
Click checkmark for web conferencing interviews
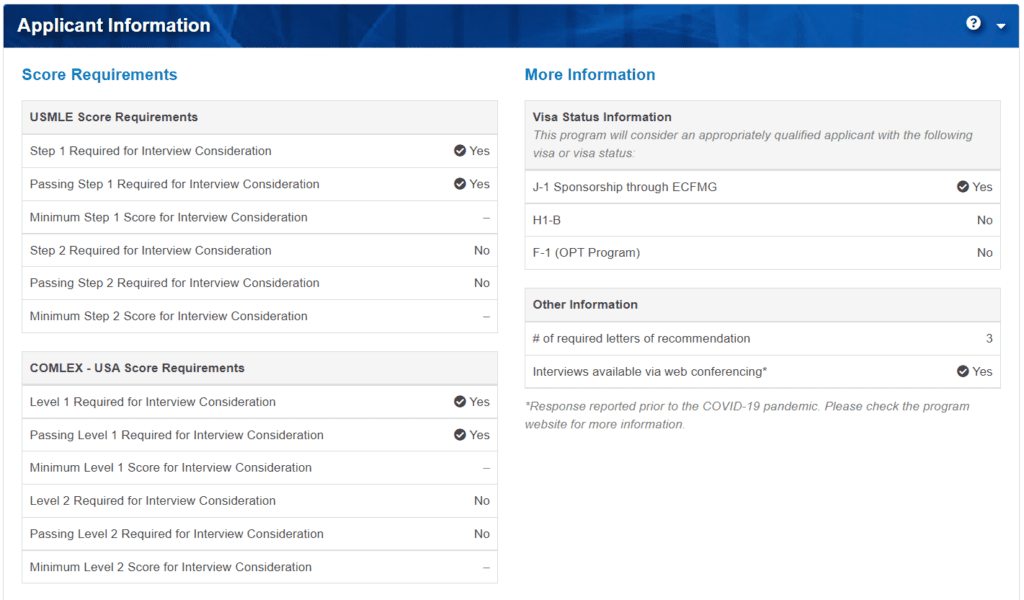pyautogui.click(x=963, y=372)
